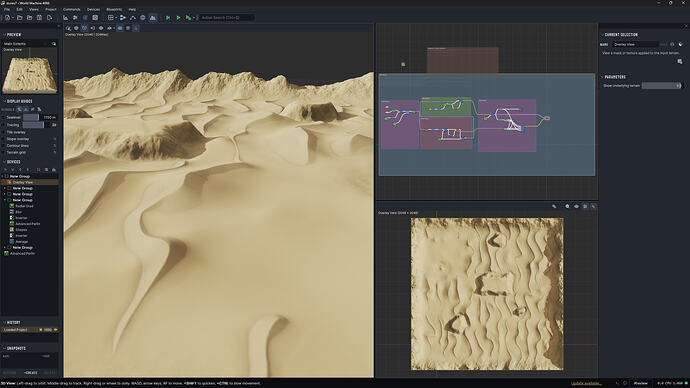Click the second green play Build button
The height and width of the screenshot is (388, 690).
(178, 18)
